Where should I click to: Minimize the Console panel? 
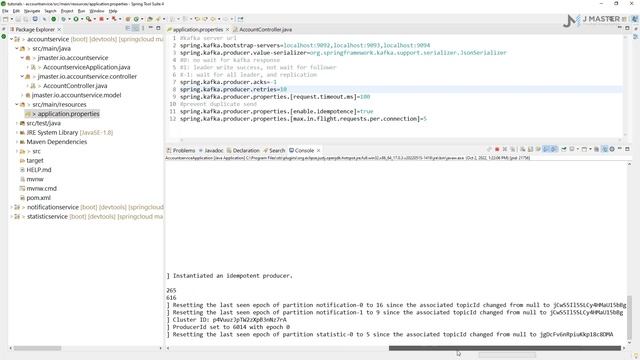pos(620,149)
